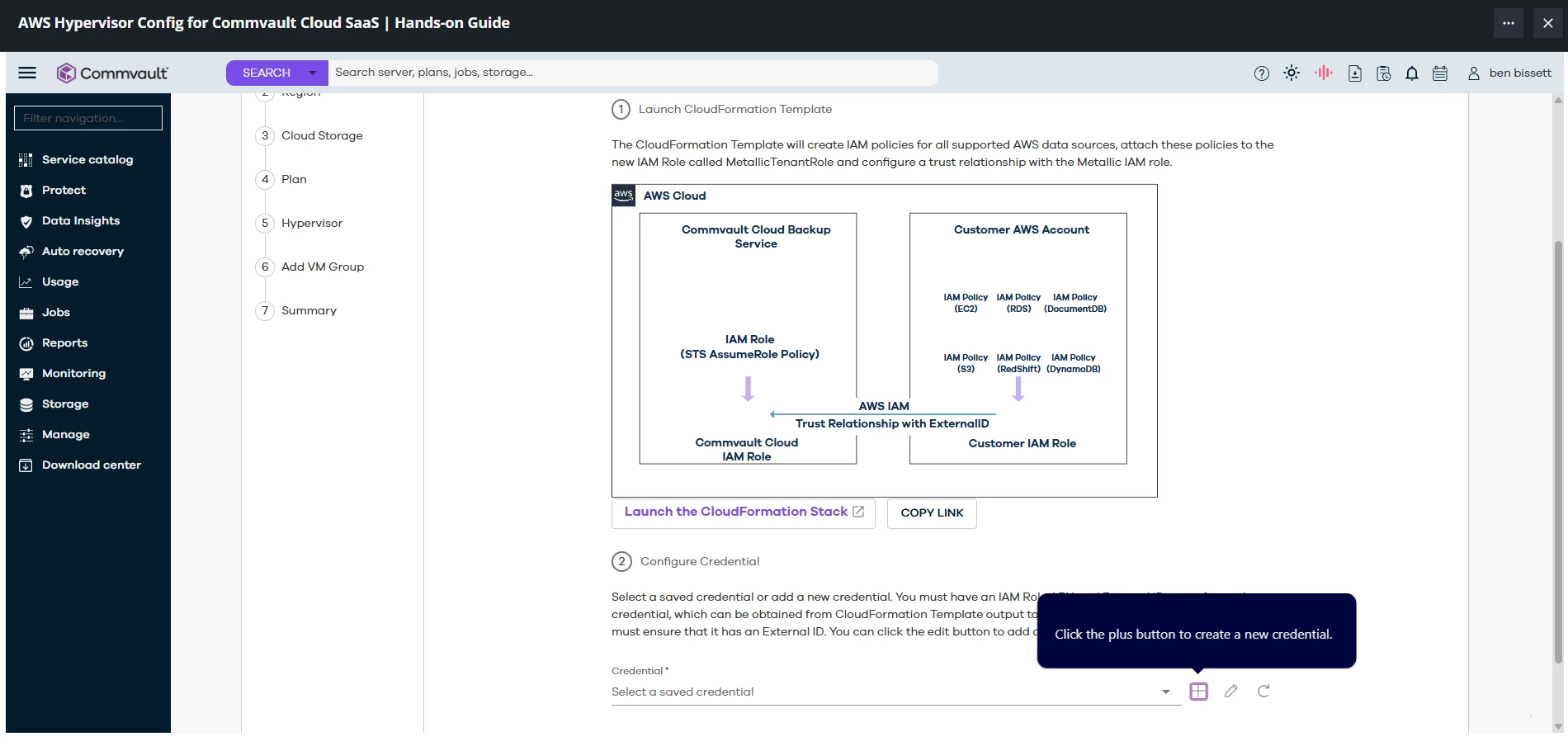Open Data Insights in sidebar
Viewport: 1568px width, 746px height.
[x=81, y=220]
